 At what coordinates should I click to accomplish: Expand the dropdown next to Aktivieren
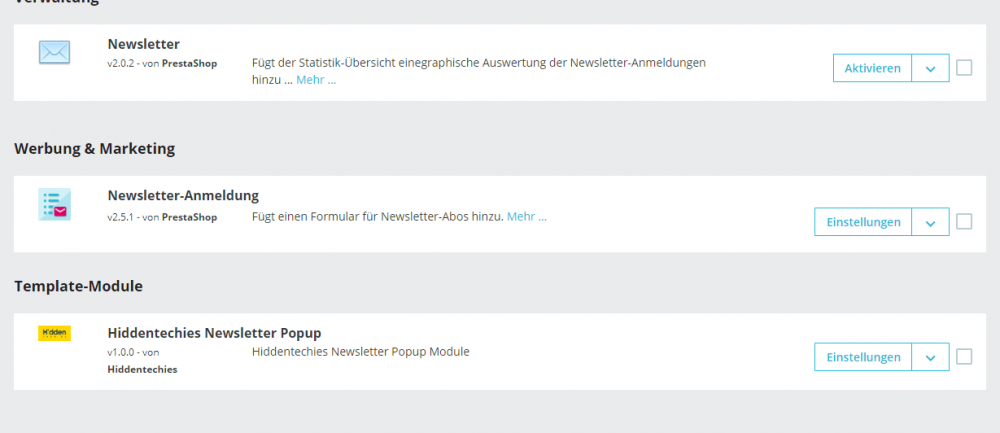click(930, 68)
